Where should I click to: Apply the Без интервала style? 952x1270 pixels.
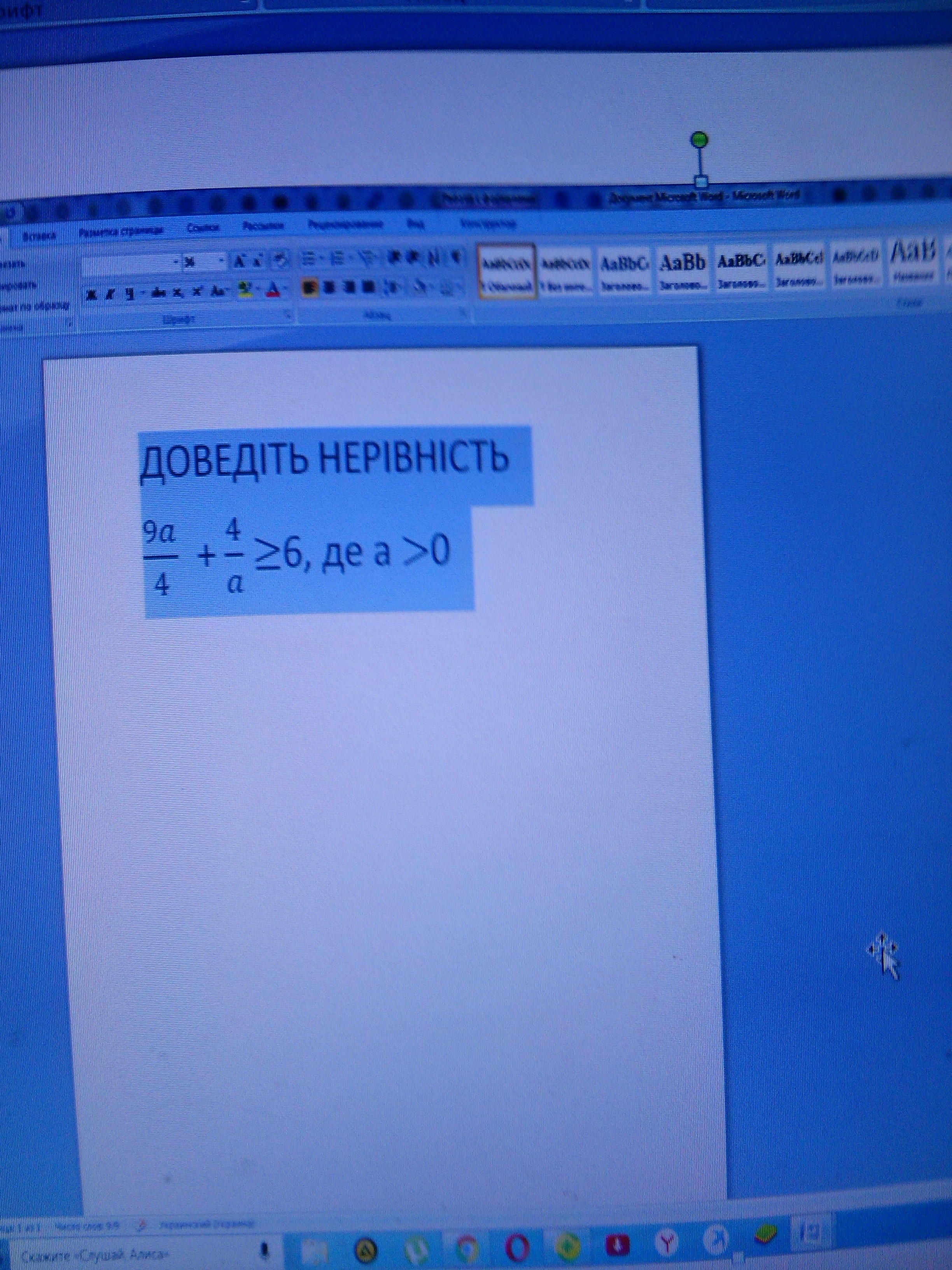566,270
